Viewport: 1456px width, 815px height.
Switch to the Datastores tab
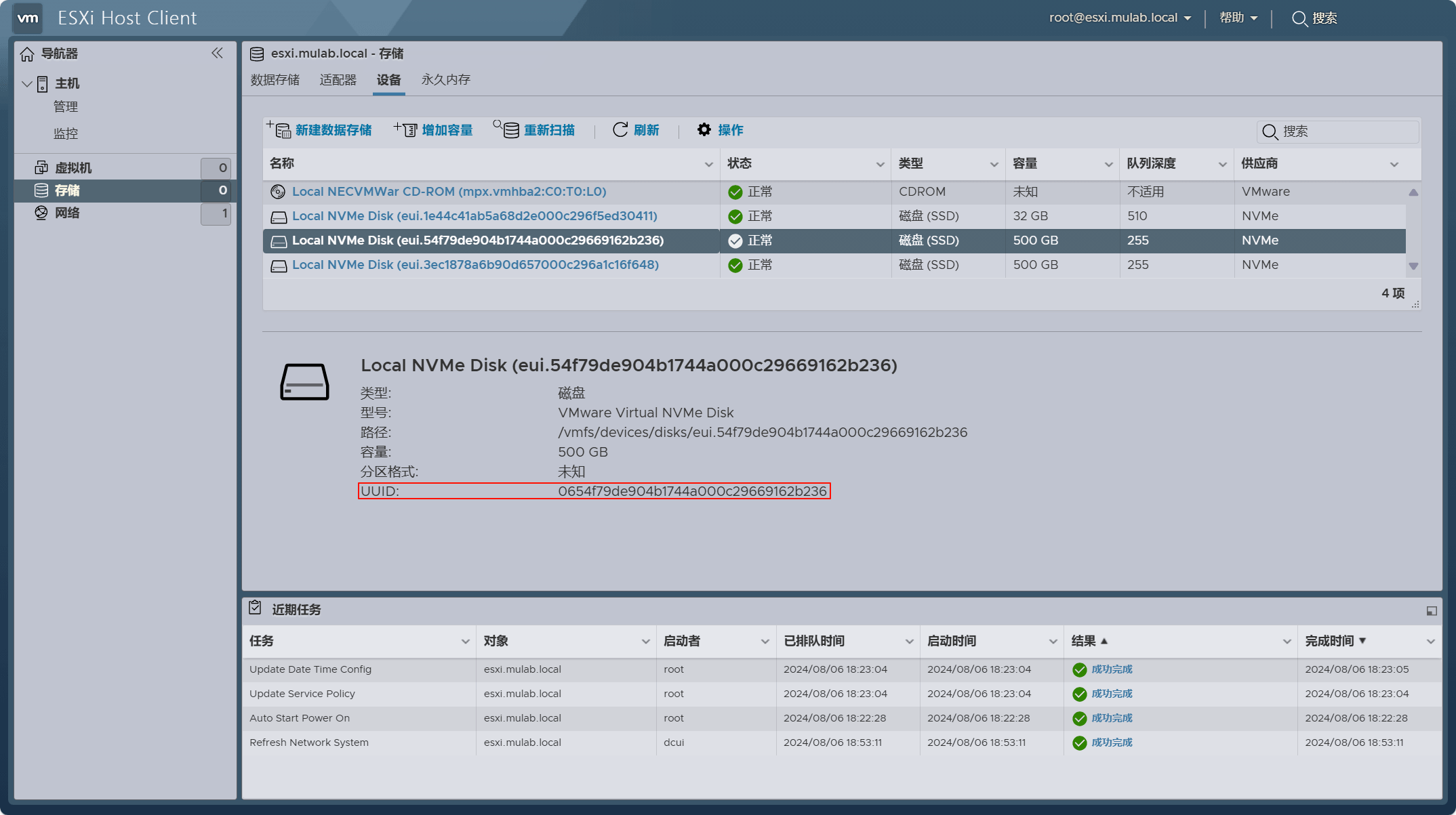275,80
